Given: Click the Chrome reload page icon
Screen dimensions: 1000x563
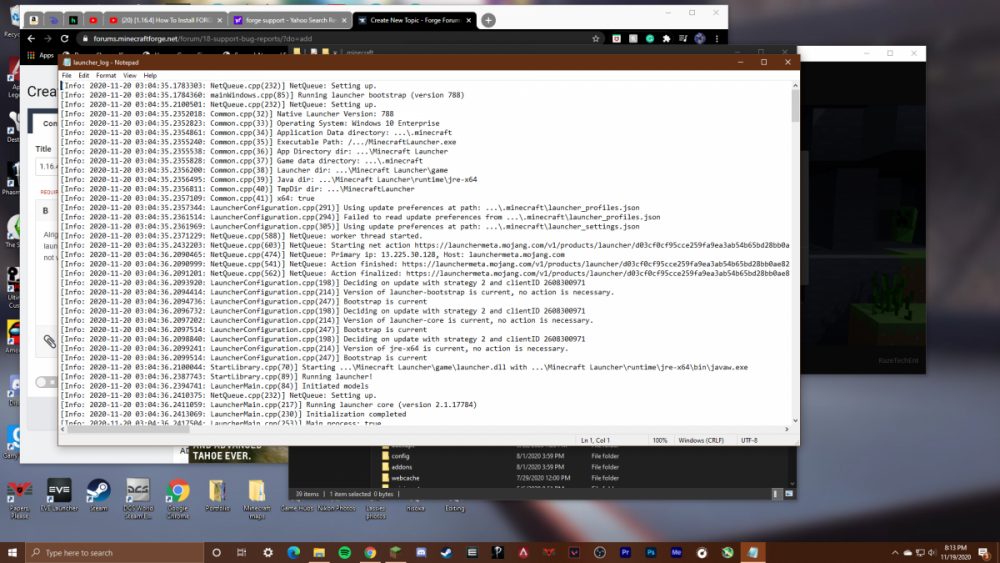Looking at the screenshot, I should [x=64, y=38].
